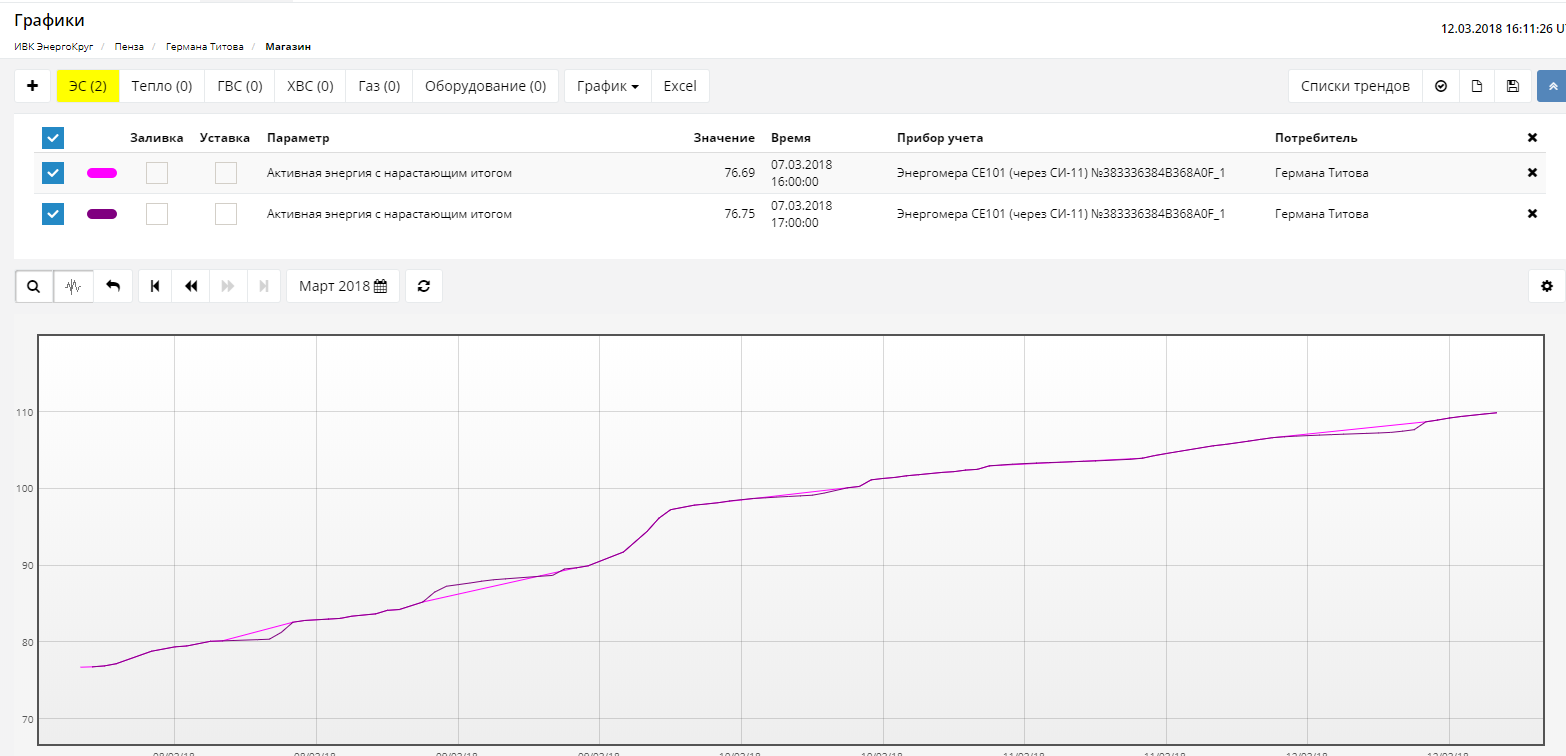Click the Параметр column header
This screenshot has width=1566, height=756.
(x=298, y=138)
